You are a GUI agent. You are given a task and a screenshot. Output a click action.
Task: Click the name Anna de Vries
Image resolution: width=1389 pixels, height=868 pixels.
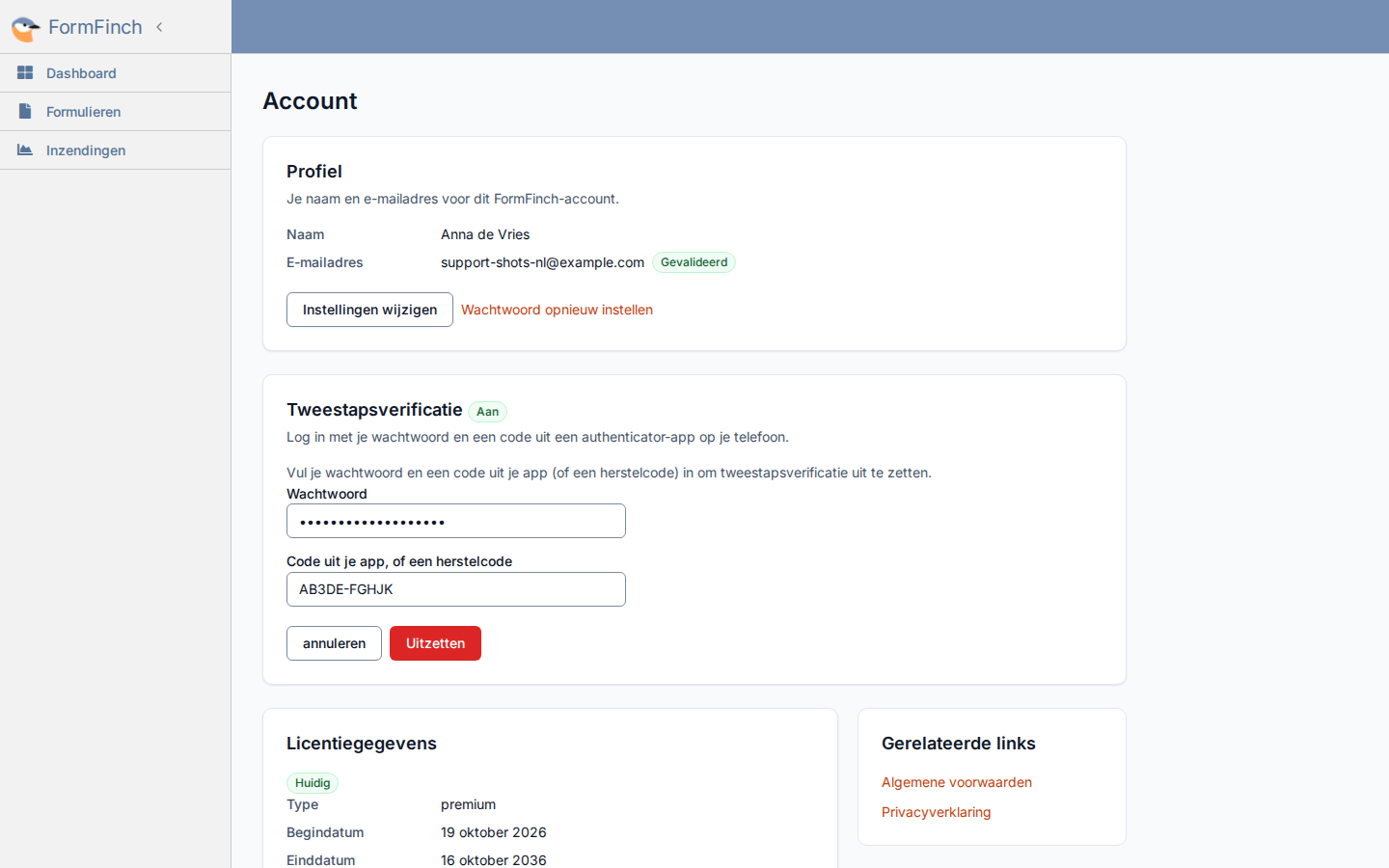pos(485,234)
